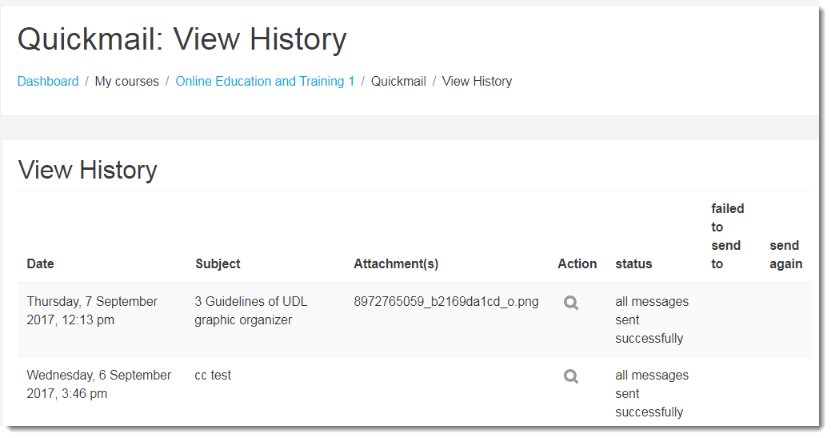Go to Dashboard breadcrumb link

pyautogui.click(x=48, y=82)
